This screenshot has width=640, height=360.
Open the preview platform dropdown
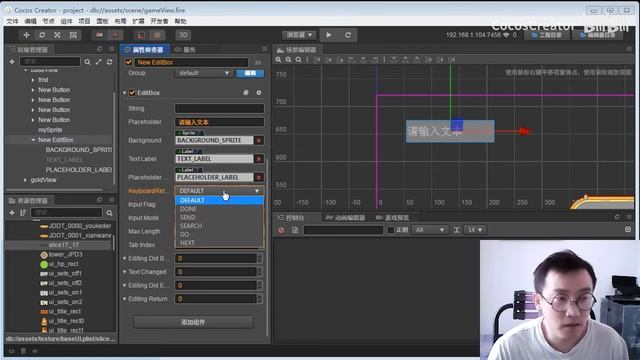tap(299, 35)
